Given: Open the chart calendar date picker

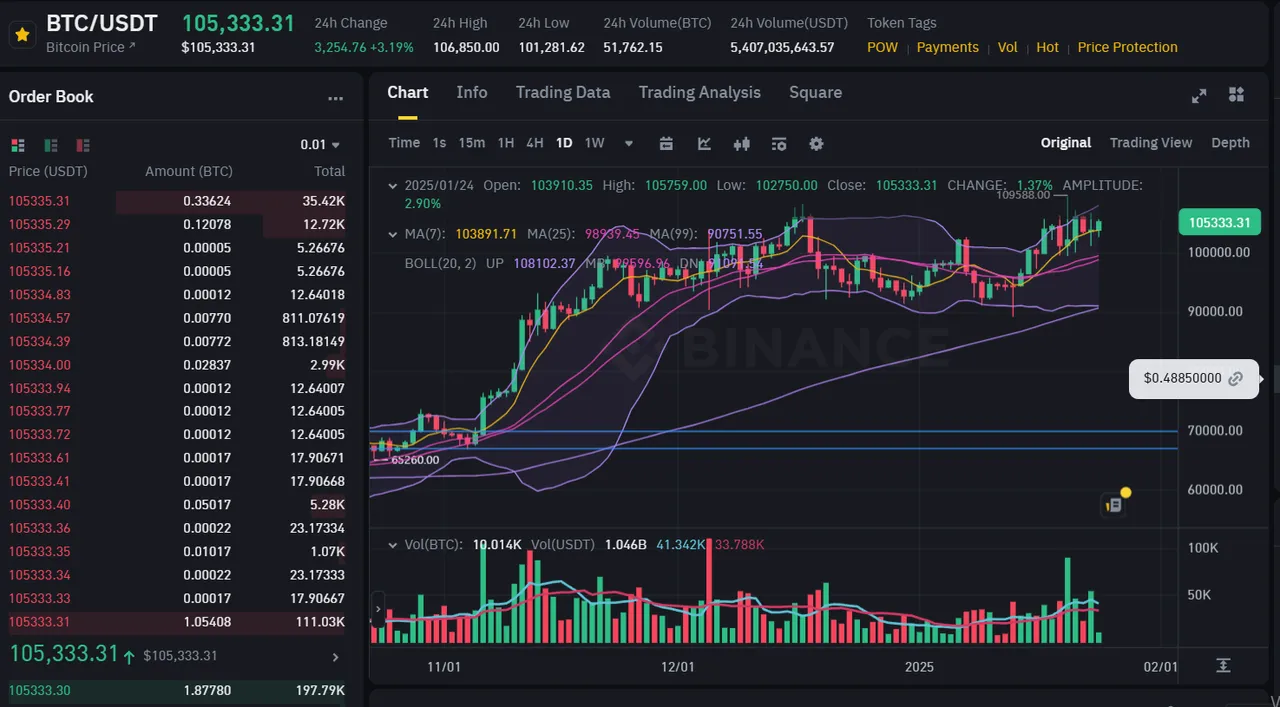Looking at the screenshot, I should (667, 143).
